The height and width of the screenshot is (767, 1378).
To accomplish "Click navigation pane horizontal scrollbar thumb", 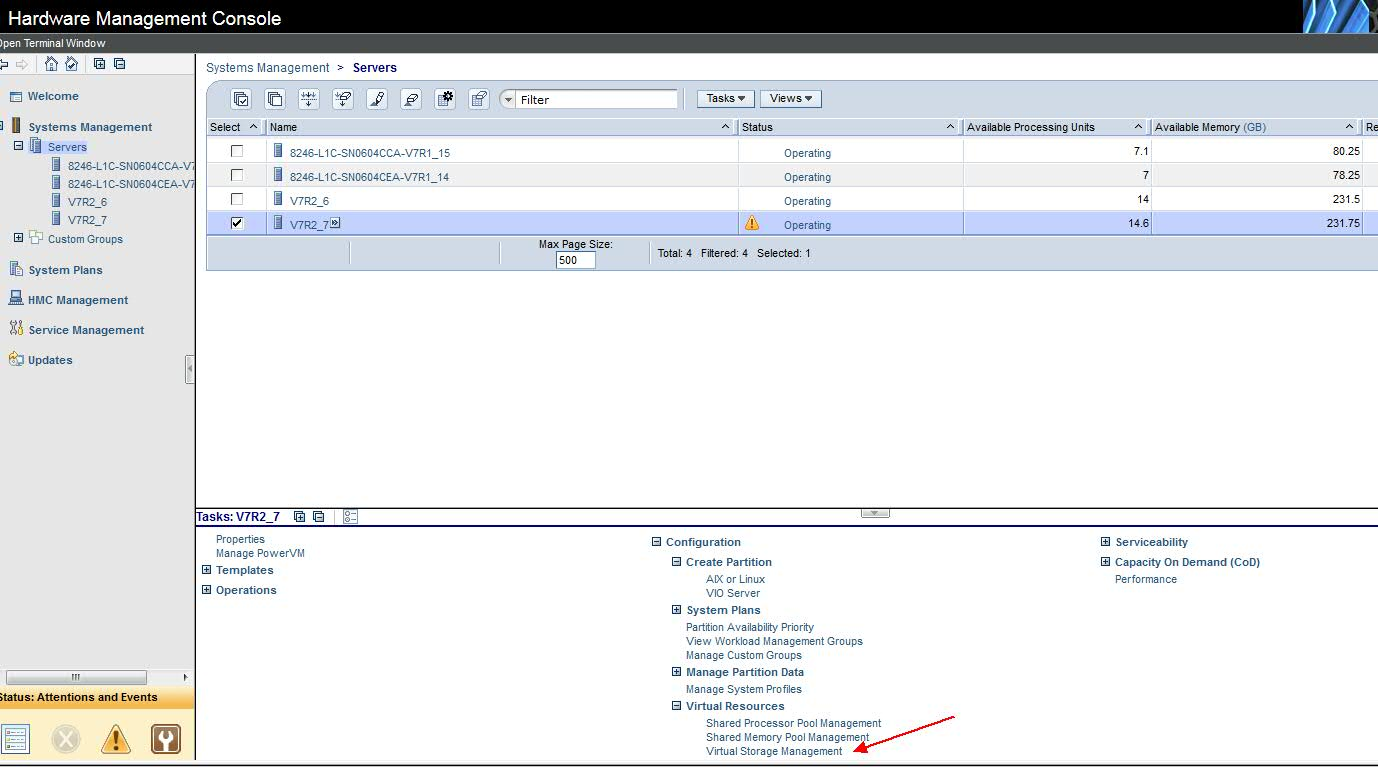I will (x=76, y=677).
